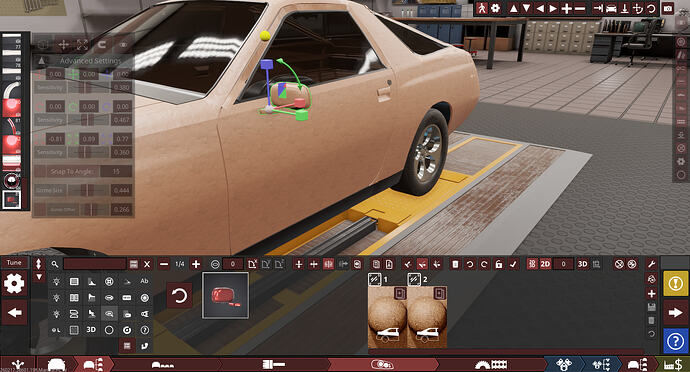The width and height of the screenshot is (690, 372).
Task: Select the 3D fixtures category
Action: click(91, 330)
